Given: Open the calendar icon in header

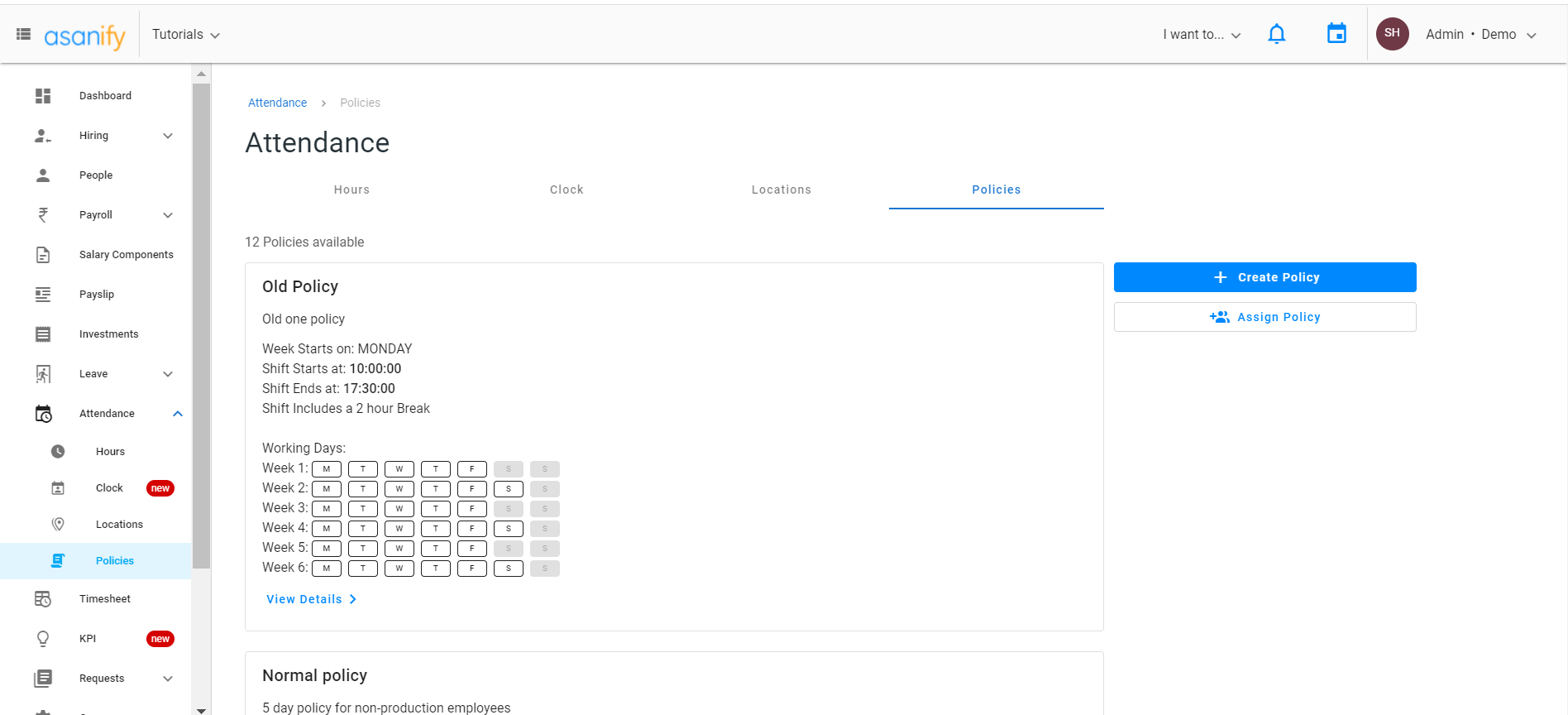Looking at the screenshot, I should click(x=1336, y=34).
